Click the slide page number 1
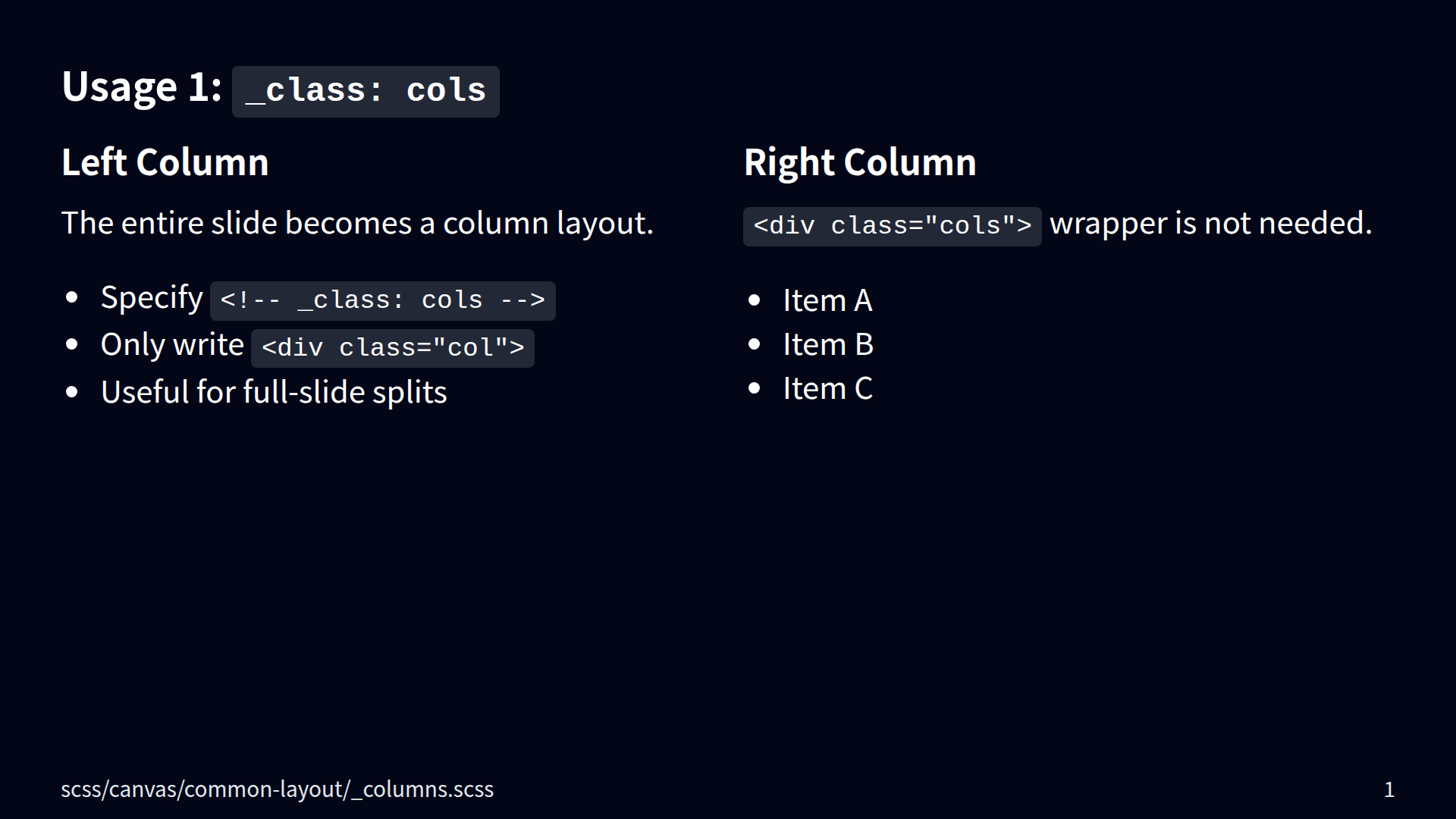 [1389, 790]
